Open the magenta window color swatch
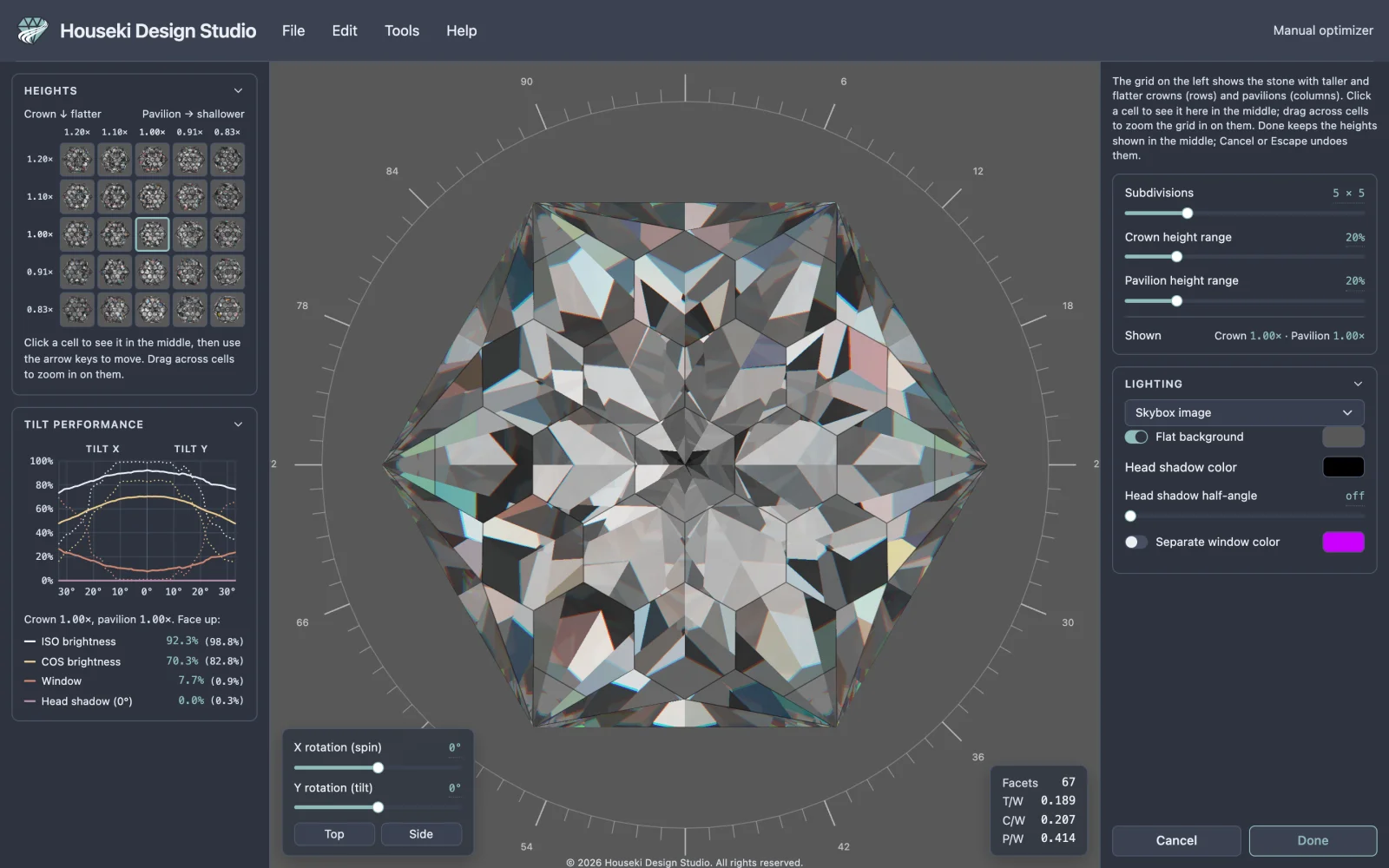Image resolution: width=1389 pixels, height=868 pixels. pos(1343,542)
